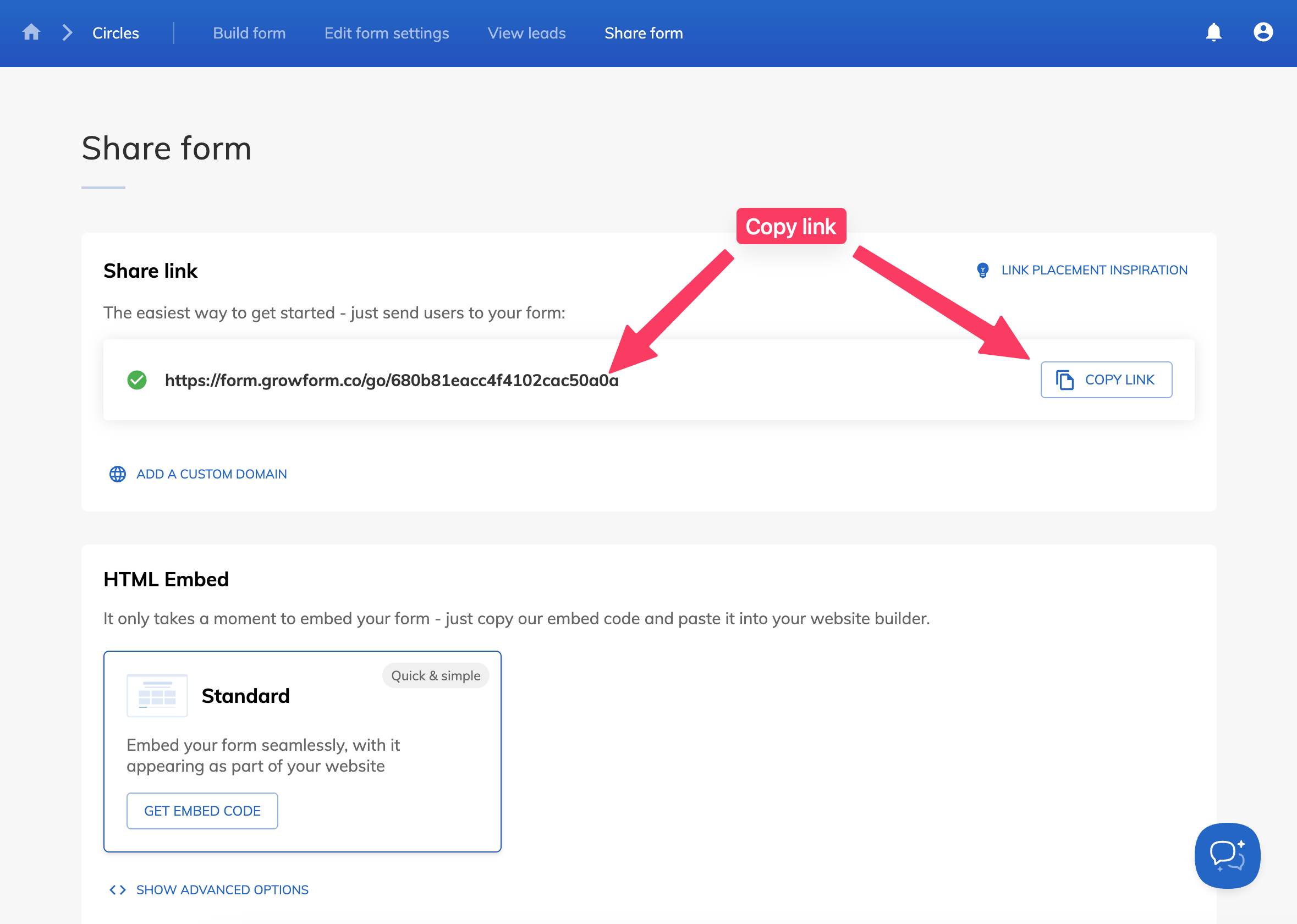The image size is (1297, 924).
Task: Click the lightbulb inspiration icon
Action: coord(982,270)
